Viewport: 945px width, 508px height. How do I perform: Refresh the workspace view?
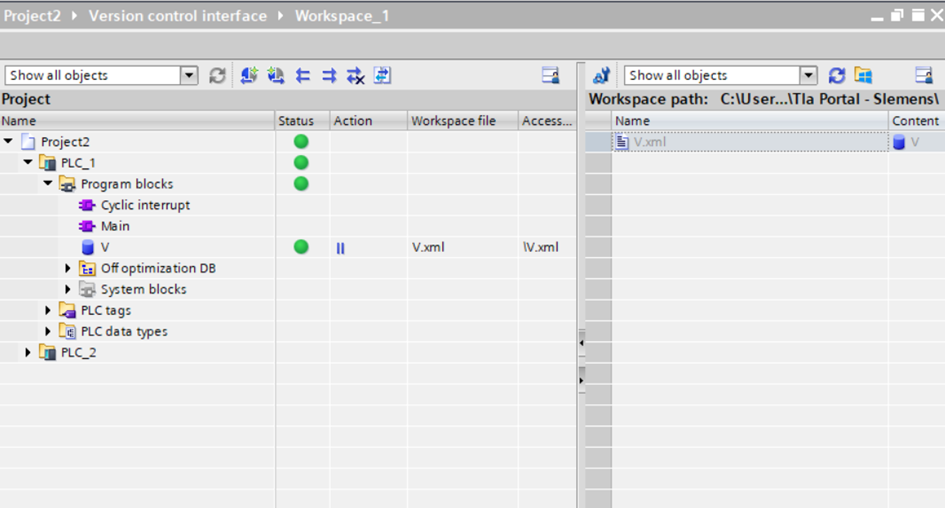click(x=837, y=76)
